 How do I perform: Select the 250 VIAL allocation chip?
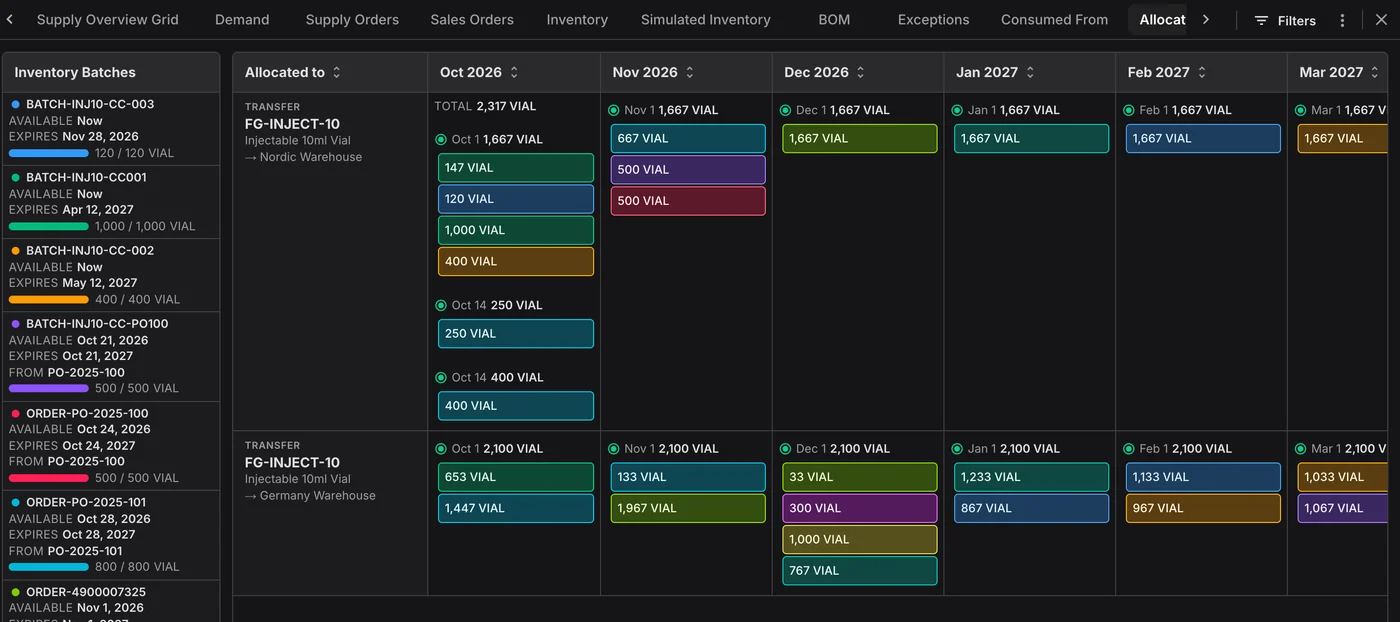pos(516,334)
